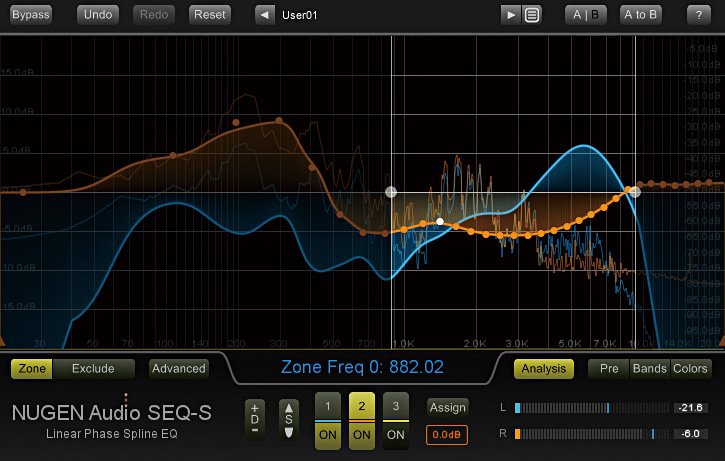Toggle the A | B comparison
The height and width of the screenshot is (461, 725).
pyautogui.click(x=585, y=15)
